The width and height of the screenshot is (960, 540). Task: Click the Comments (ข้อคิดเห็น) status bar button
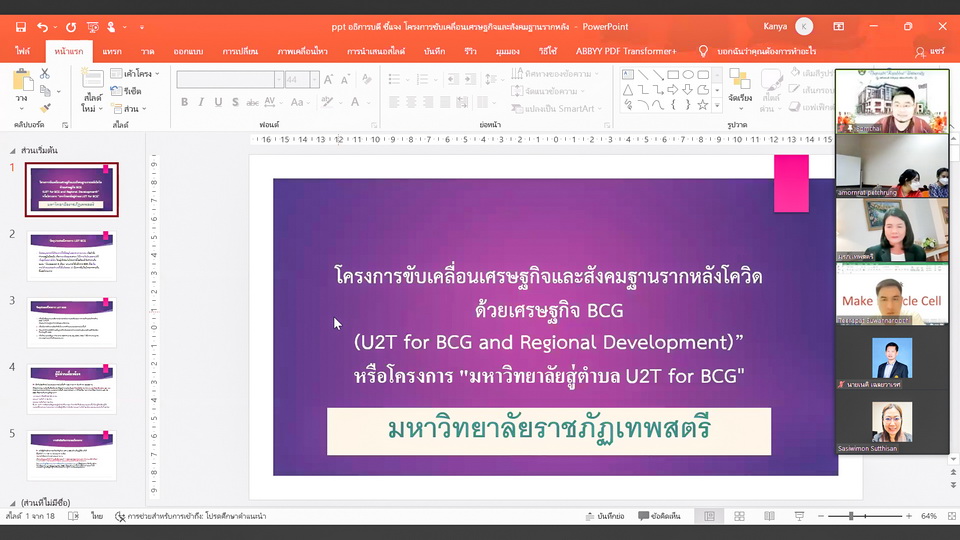pyautogui.click(x=659, y=516)
